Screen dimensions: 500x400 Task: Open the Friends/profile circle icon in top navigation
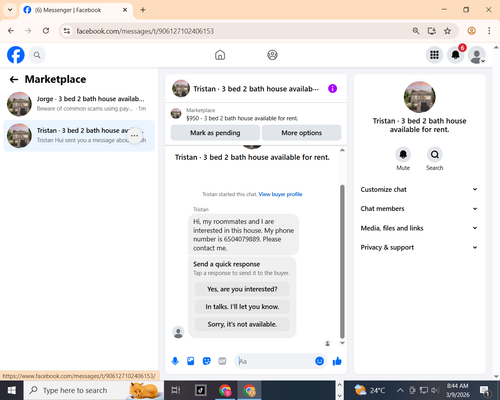pos(272,55)
